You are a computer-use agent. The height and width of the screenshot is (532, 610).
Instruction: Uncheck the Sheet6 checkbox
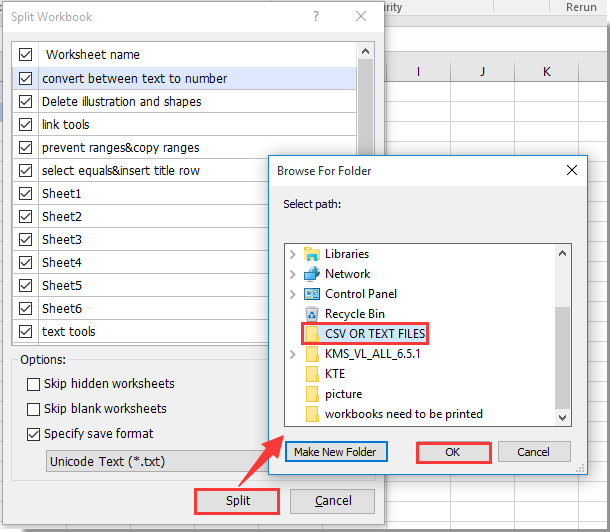coord(26,308)
